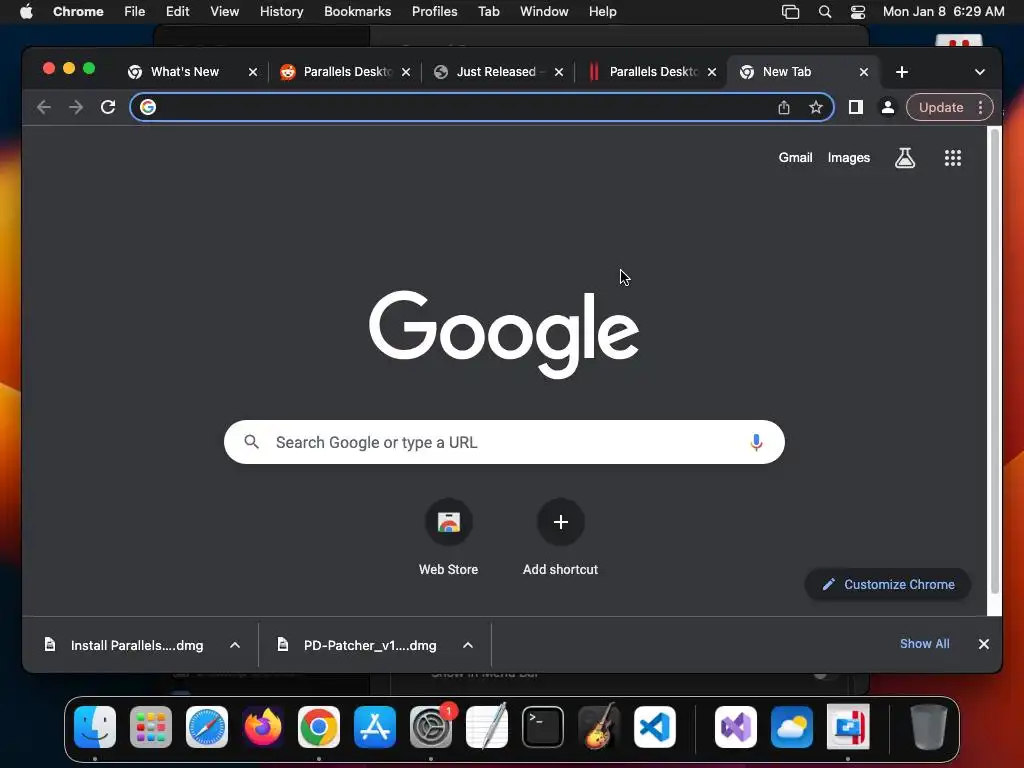Launch Safari from the Dock

(207, 727)
